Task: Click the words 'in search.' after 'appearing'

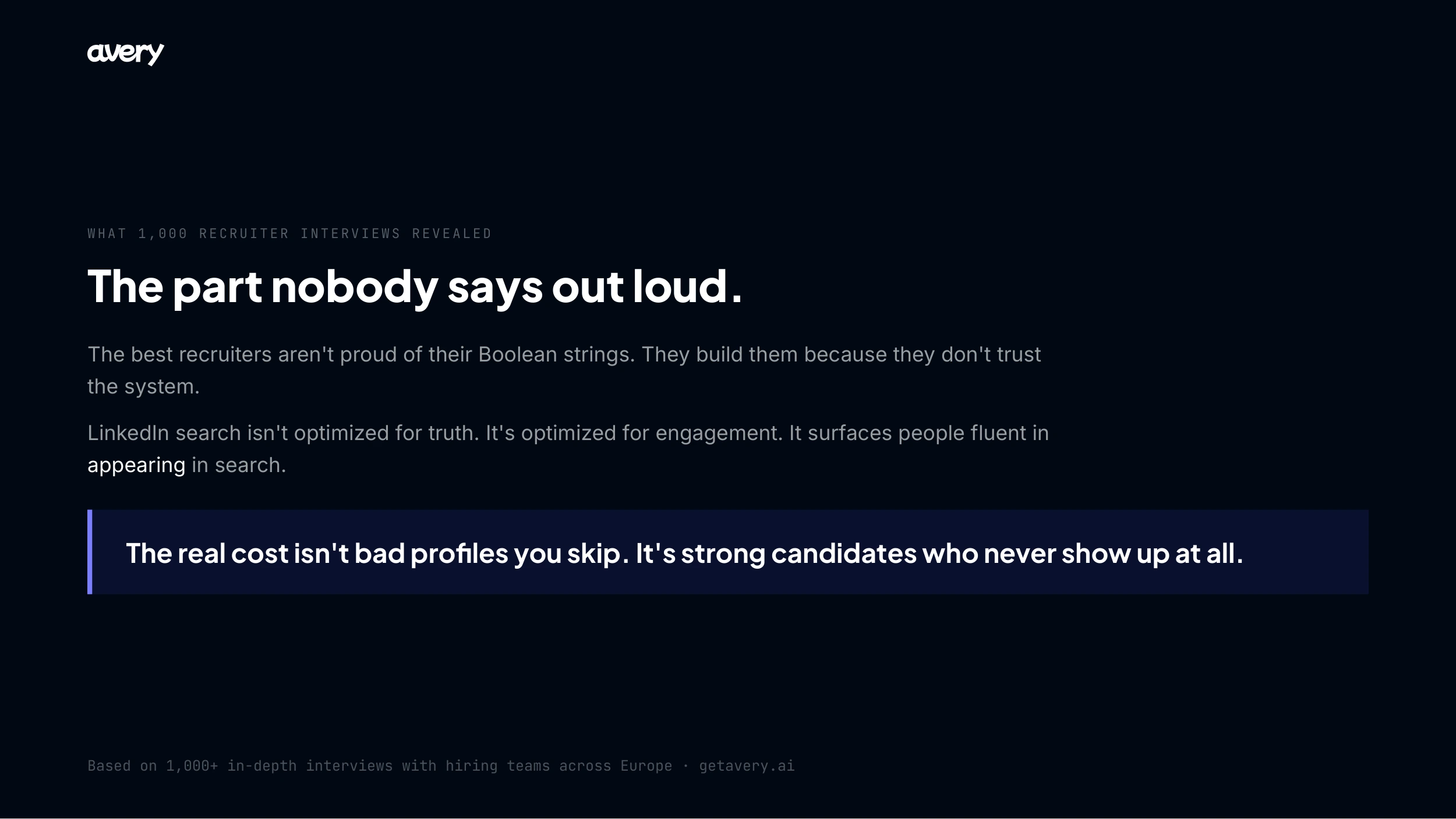Action: point(239,465)
